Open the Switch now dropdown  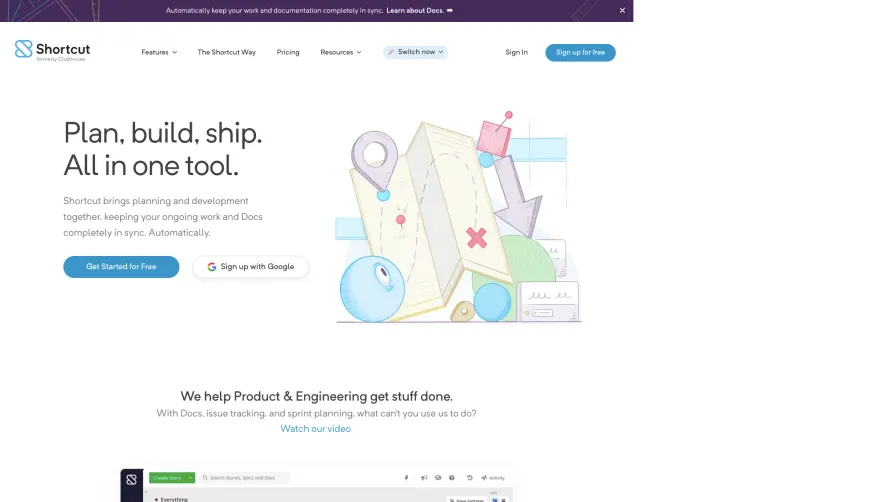click(x=415, y=52)
